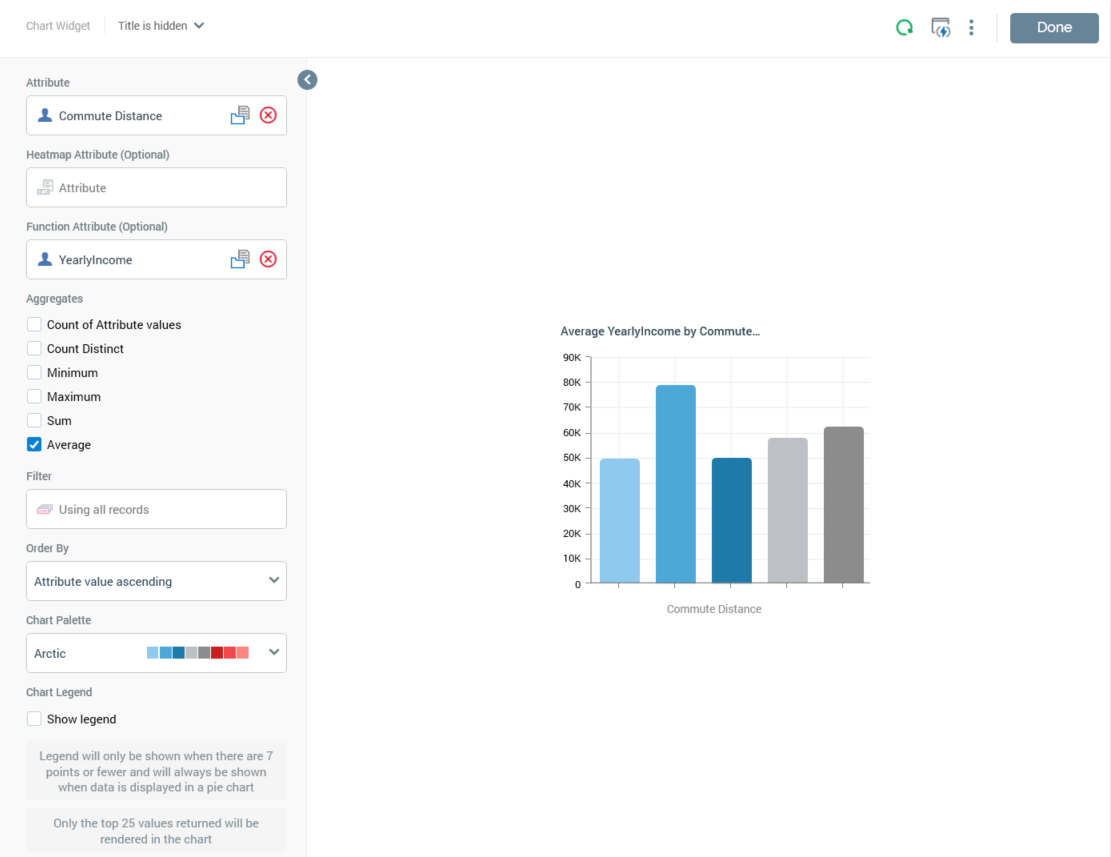1111x857 pixels.
Task: Expand the Order By dropdown
Action: (156, 581)
